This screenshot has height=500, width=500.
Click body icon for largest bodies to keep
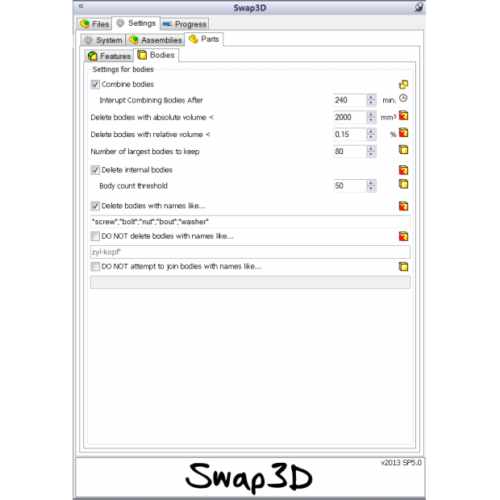pyautogui.click(x=403, y=150)
